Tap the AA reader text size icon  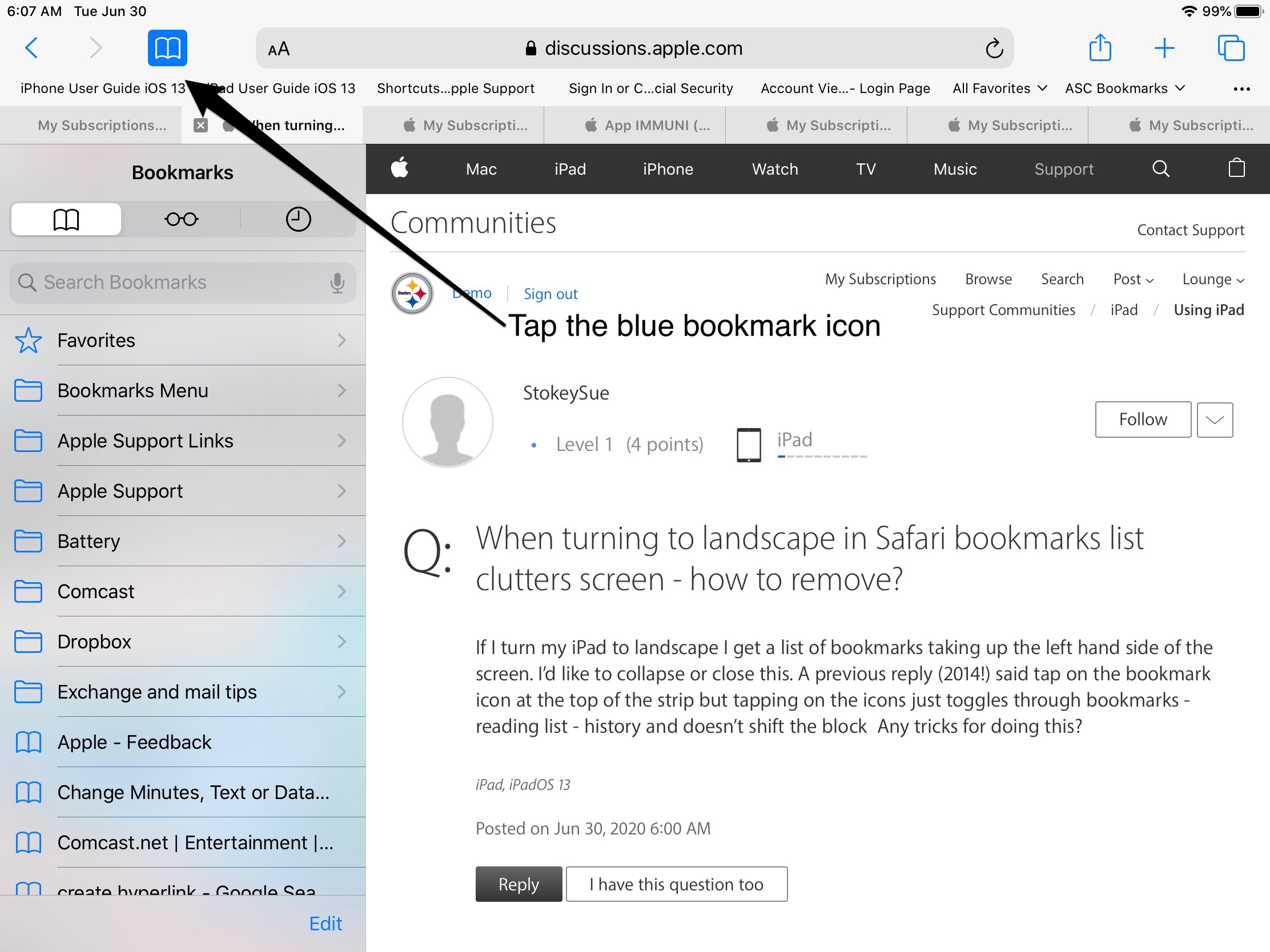click(279, 49)
